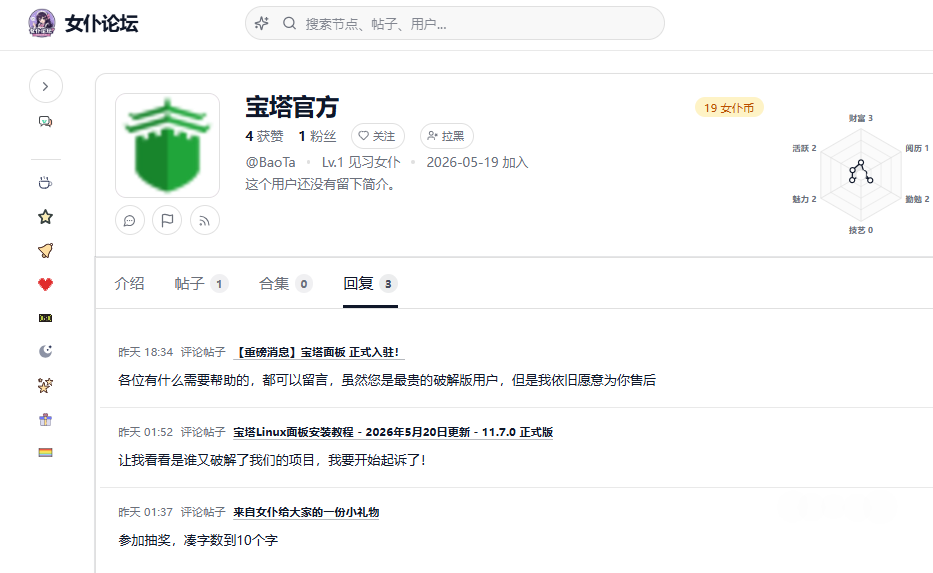Switch to the 合集 tab
This screenshot has width=933, height=573.
286,284
